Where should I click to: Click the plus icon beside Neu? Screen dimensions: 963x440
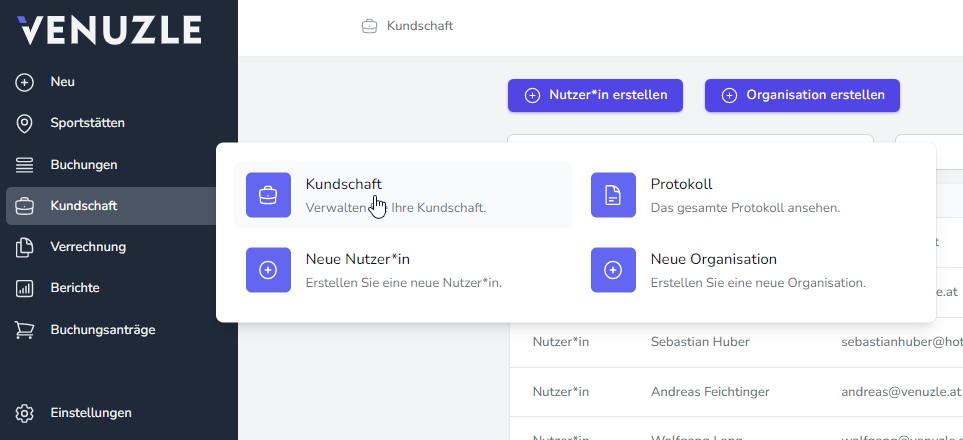coord(25,82)
